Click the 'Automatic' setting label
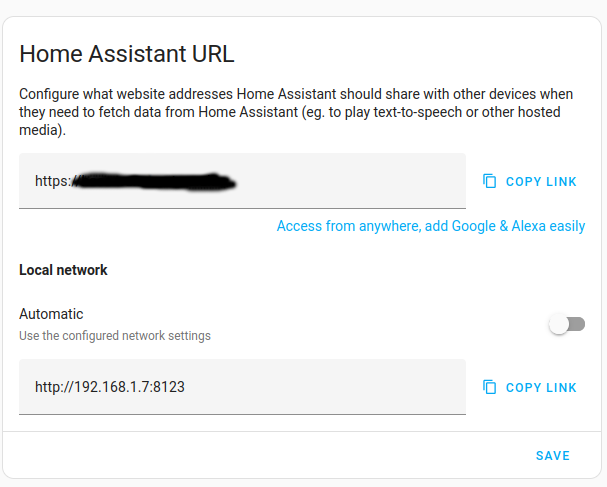Image resolution: width=607 pixels, height=487 pixels. (51, 314)
